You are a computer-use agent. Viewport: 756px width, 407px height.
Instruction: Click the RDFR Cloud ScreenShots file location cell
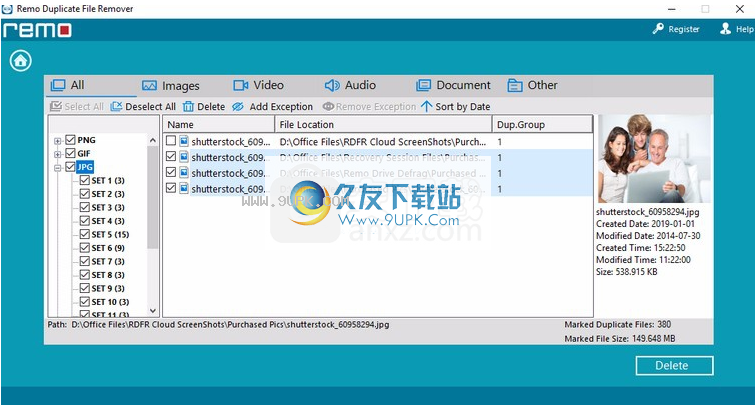coord(383,142)
